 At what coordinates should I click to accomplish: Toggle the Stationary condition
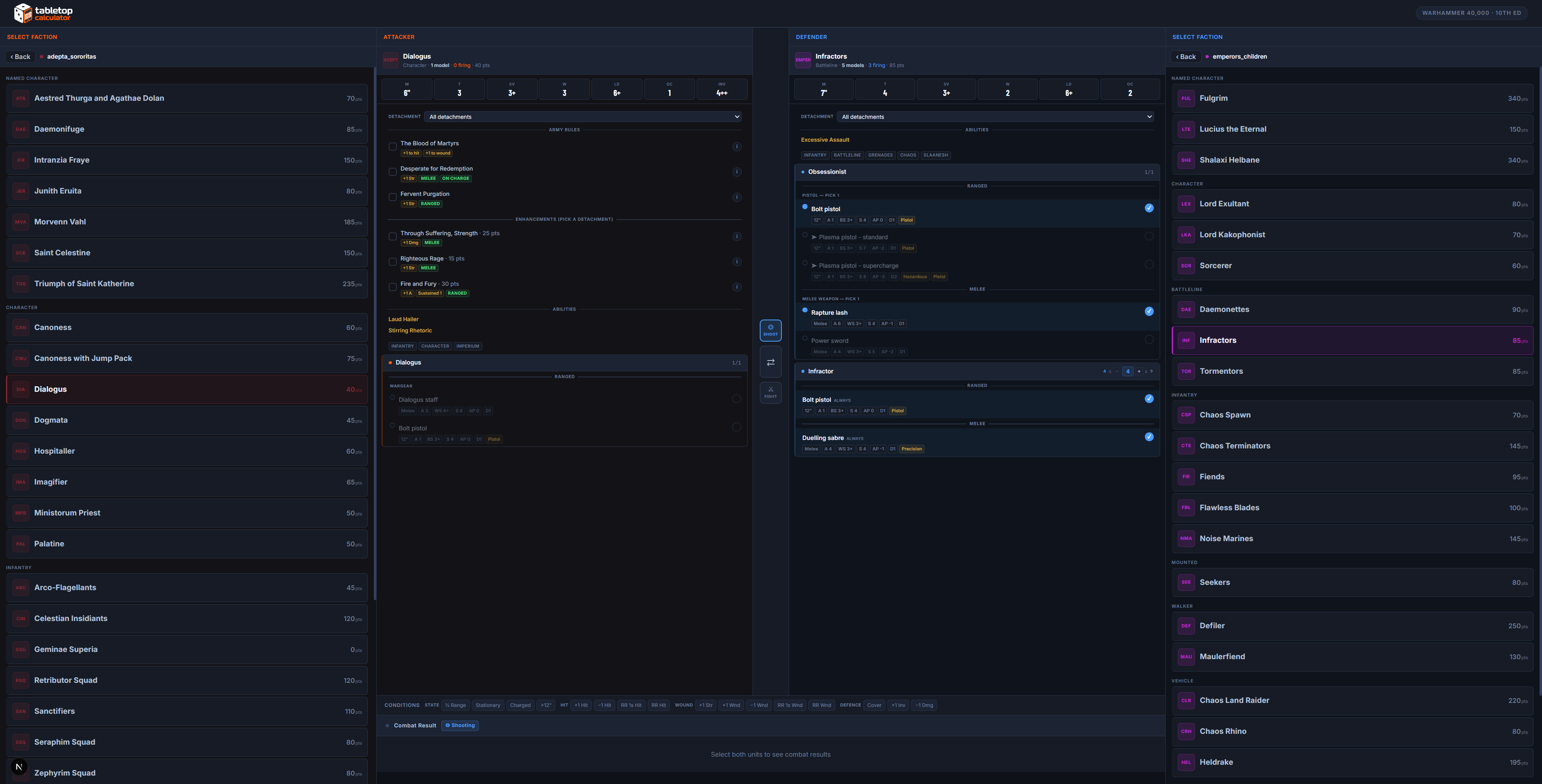[x=488, y=705]
